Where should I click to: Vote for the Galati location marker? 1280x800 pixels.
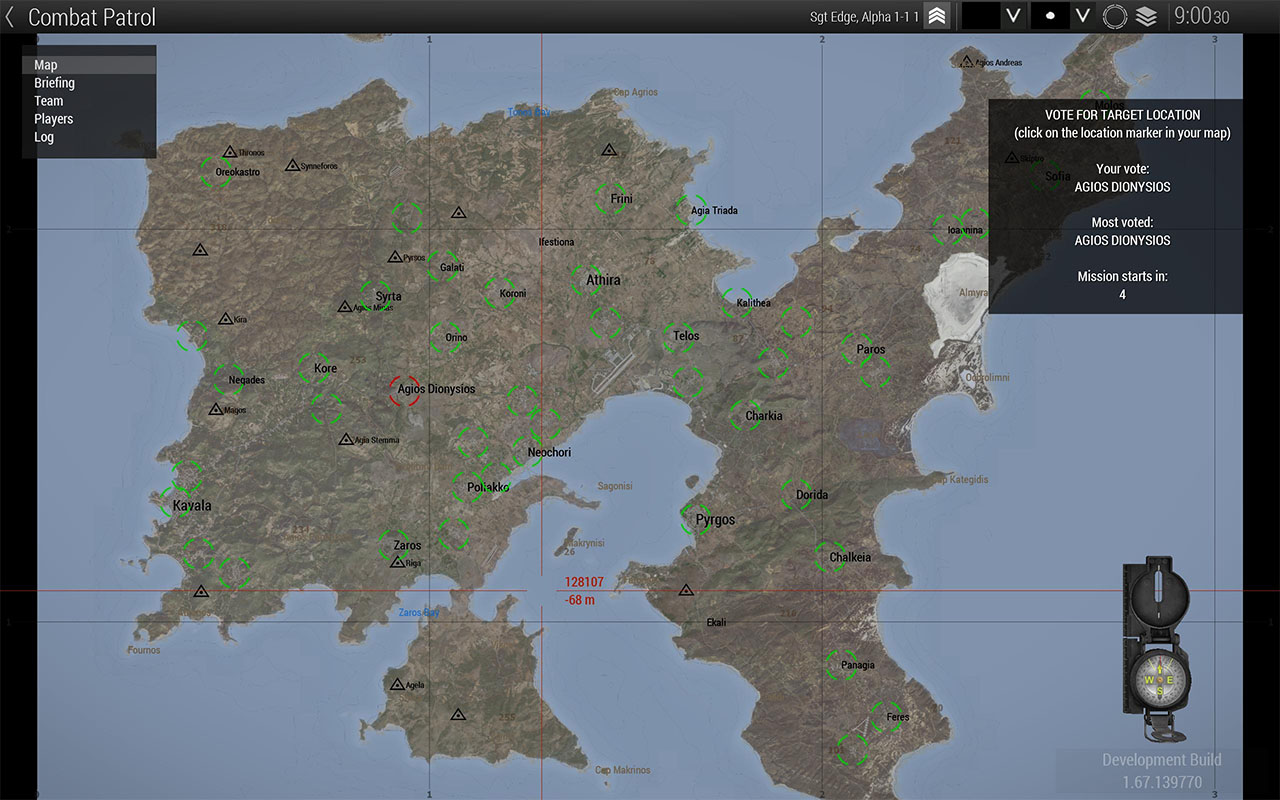tap(443, 266)
